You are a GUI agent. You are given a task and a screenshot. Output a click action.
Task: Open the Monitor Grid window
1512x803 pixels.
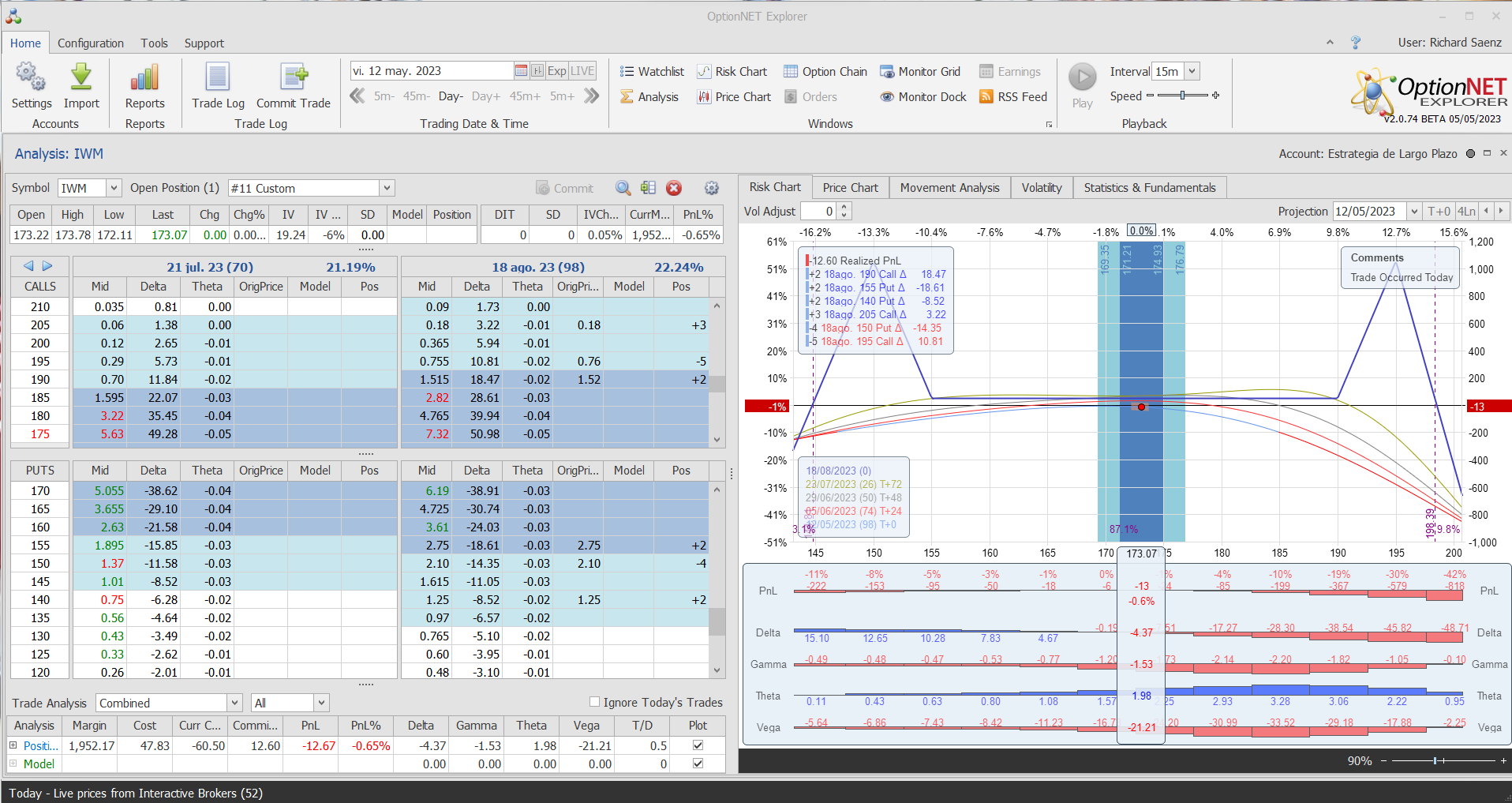tap(920, 72)
